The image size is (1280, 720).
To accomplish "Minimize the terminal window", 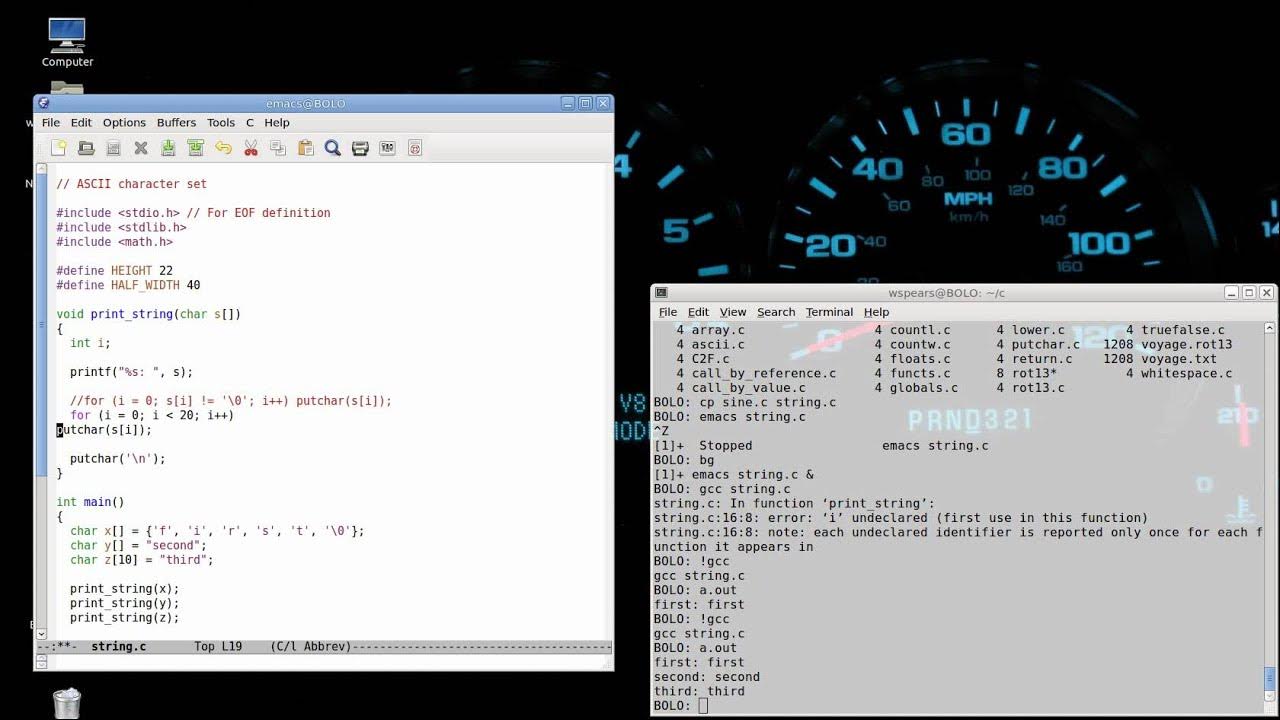I will click(x=1232, y=293).
